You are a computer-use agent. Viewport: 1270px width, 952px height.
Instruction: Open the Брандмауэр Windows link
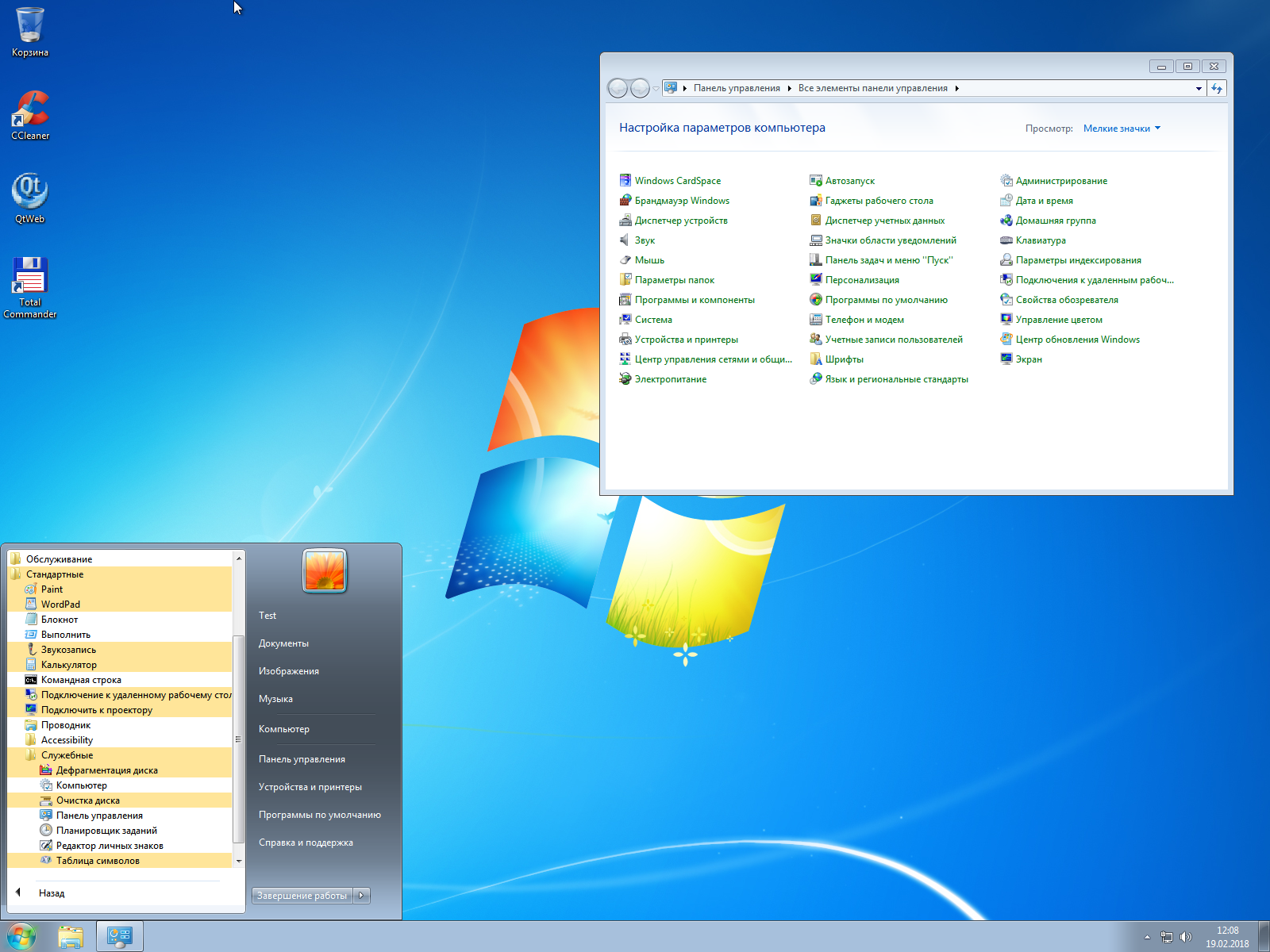point(682,201)
